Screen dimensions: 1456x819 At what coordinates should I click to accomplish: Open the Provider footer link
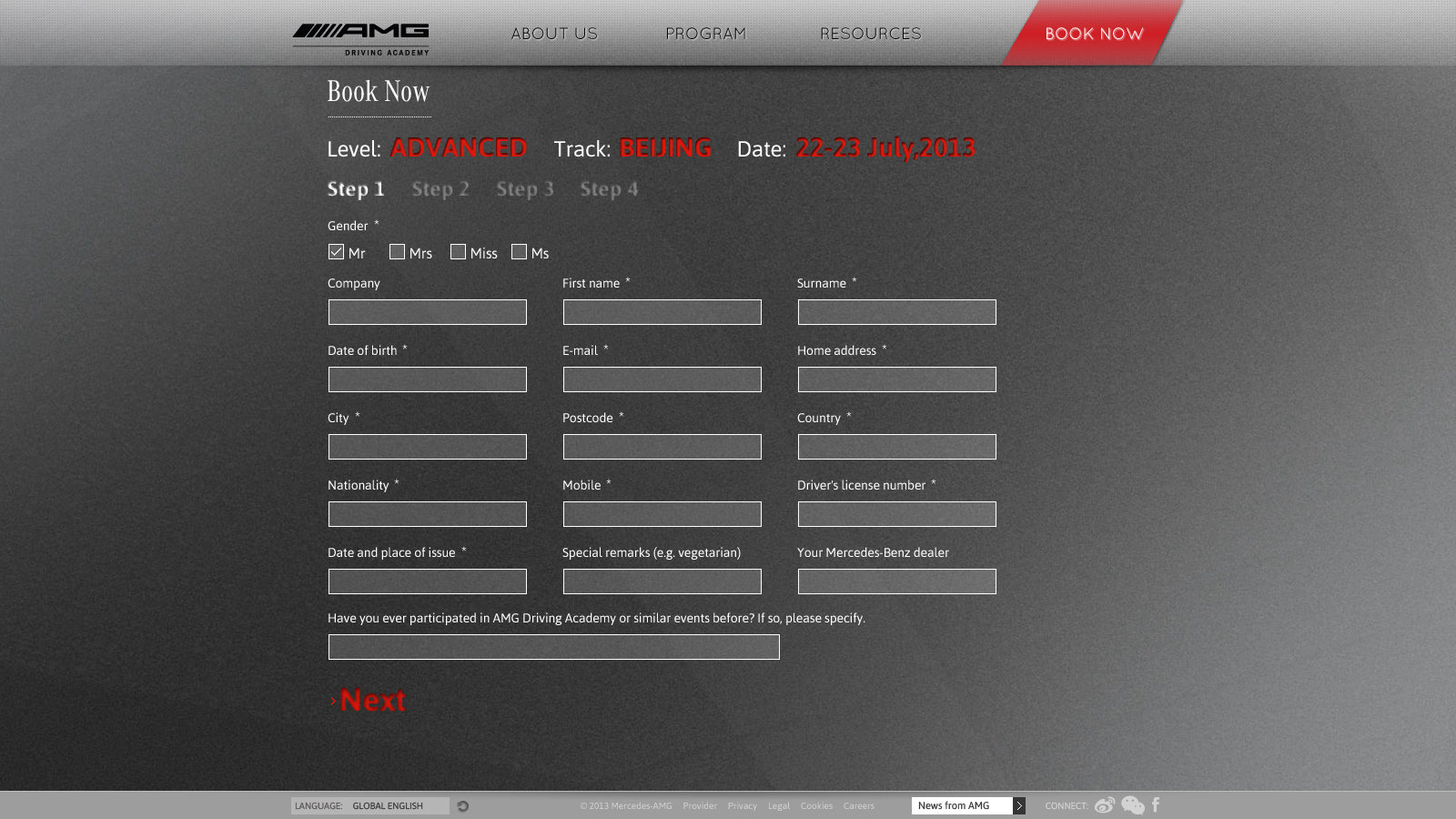click(700, 806)
